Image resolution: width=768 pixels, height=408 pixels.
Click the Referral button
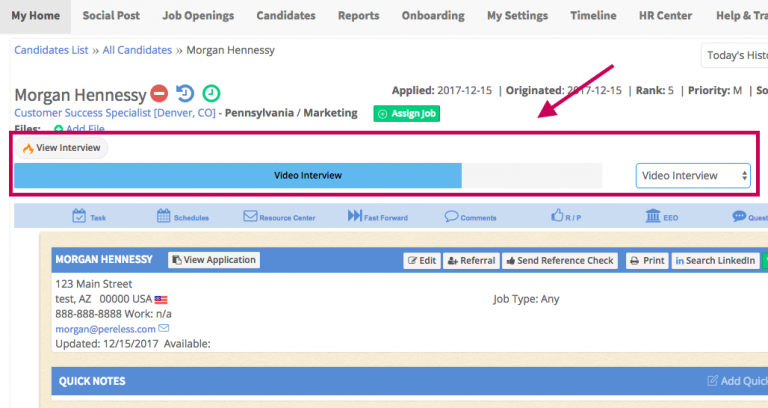pos(471,261)
